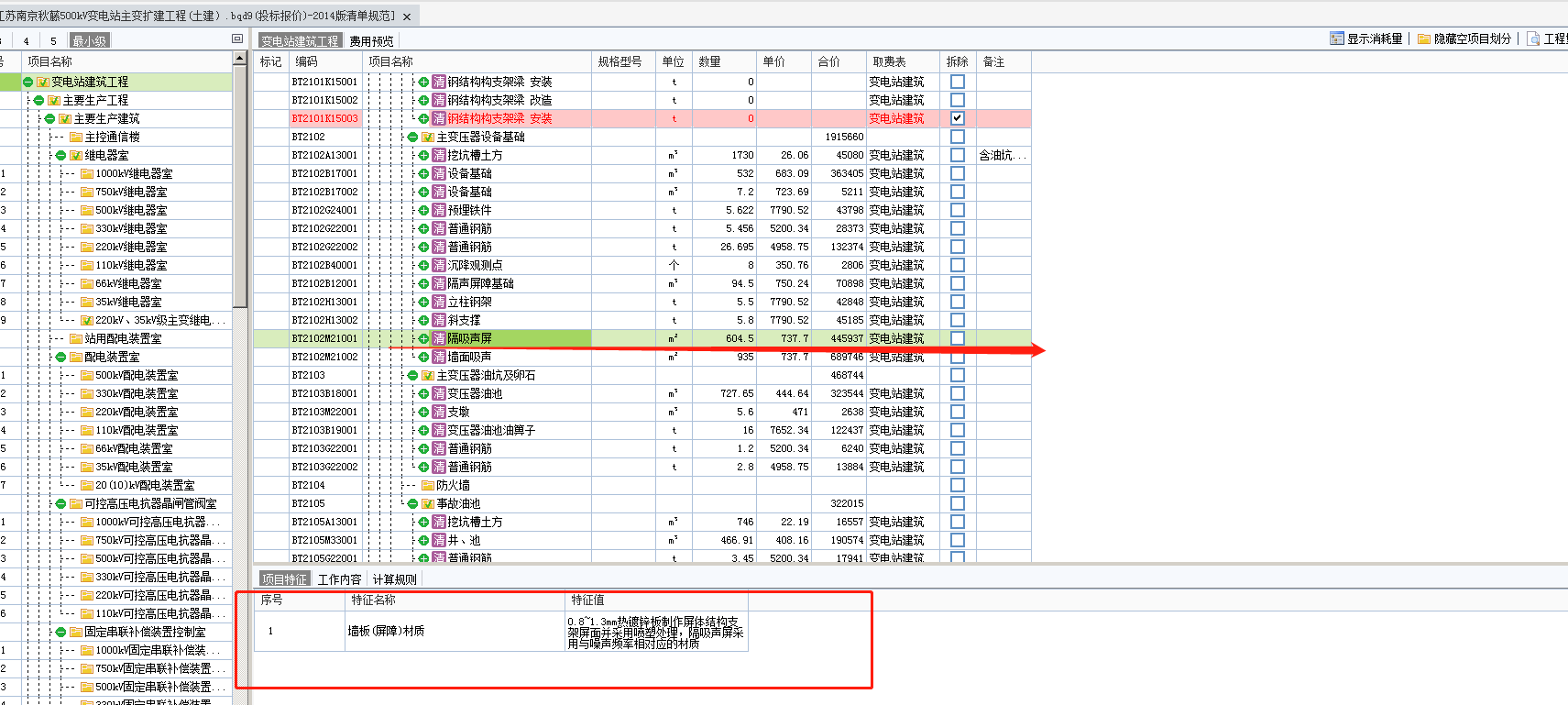
Task: Click the 清 icon of 隔声屏障基础 row
Action: [439, 283]
